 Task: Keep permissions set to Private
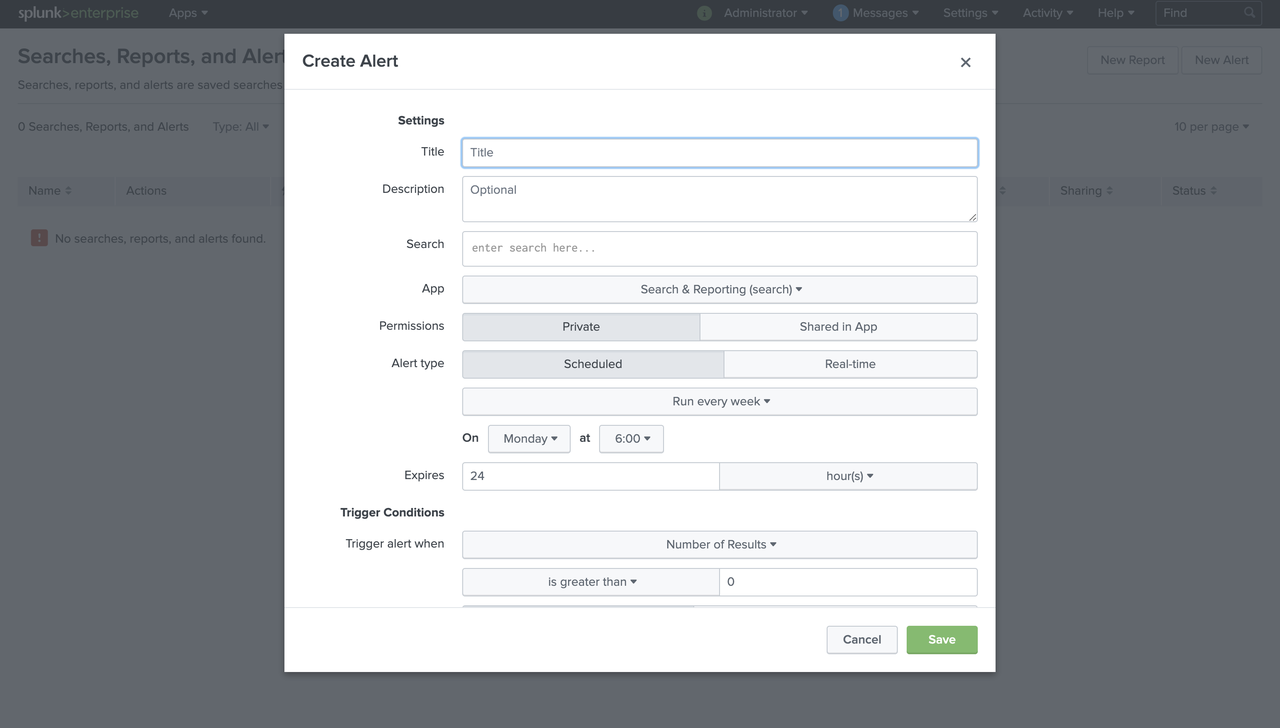pos(580,326)
